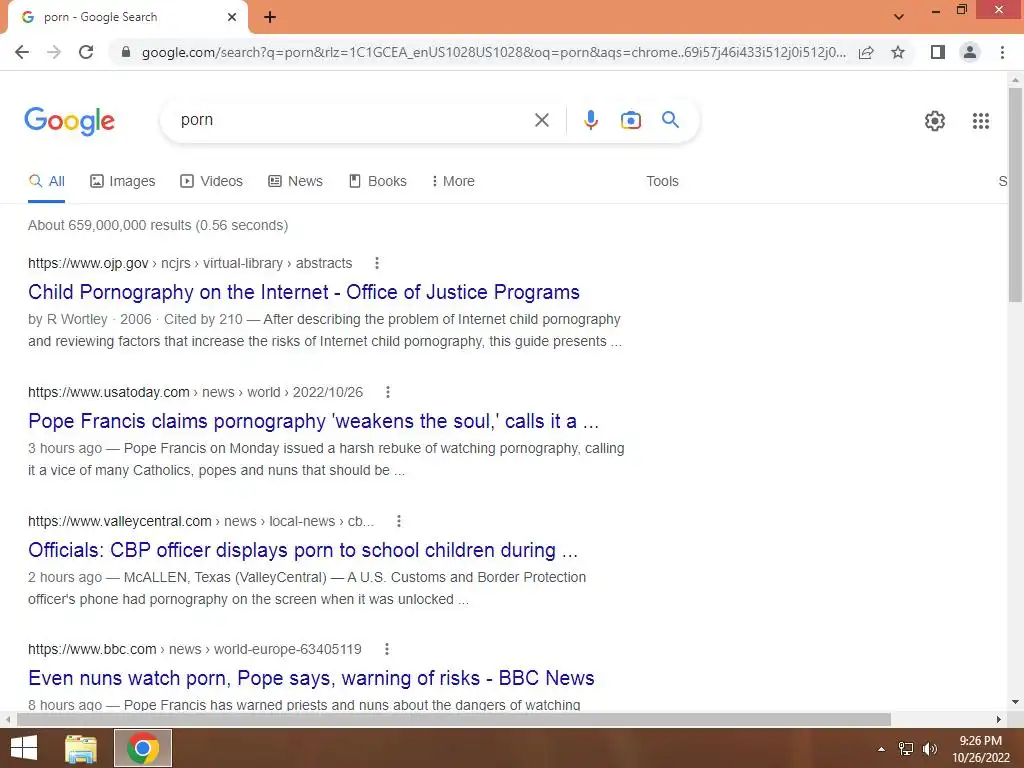Click the magnifier search button
This screenshot has height=768, width=1024.
click(670, 120)
